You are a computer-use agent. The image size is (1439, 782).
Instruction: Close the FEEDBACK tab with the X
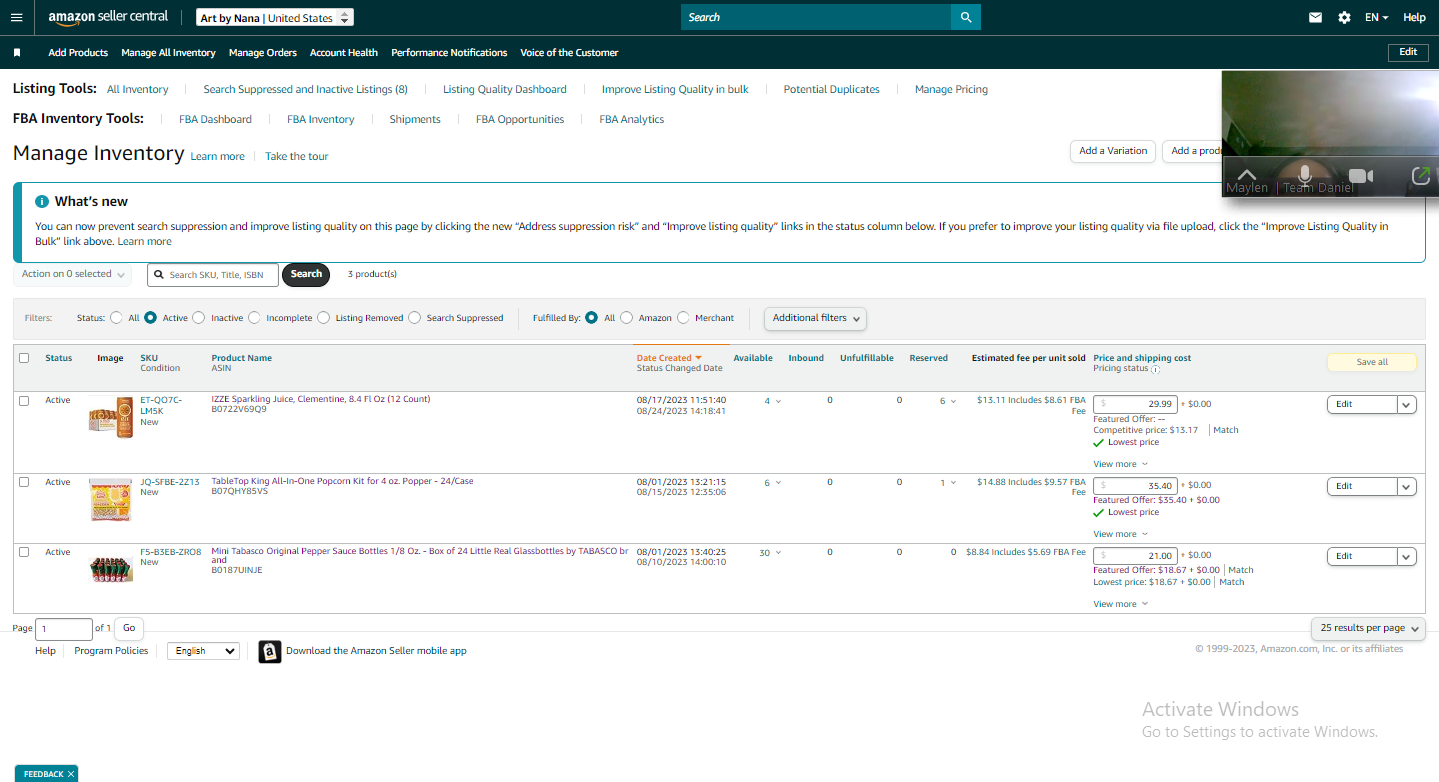[71, 774]
